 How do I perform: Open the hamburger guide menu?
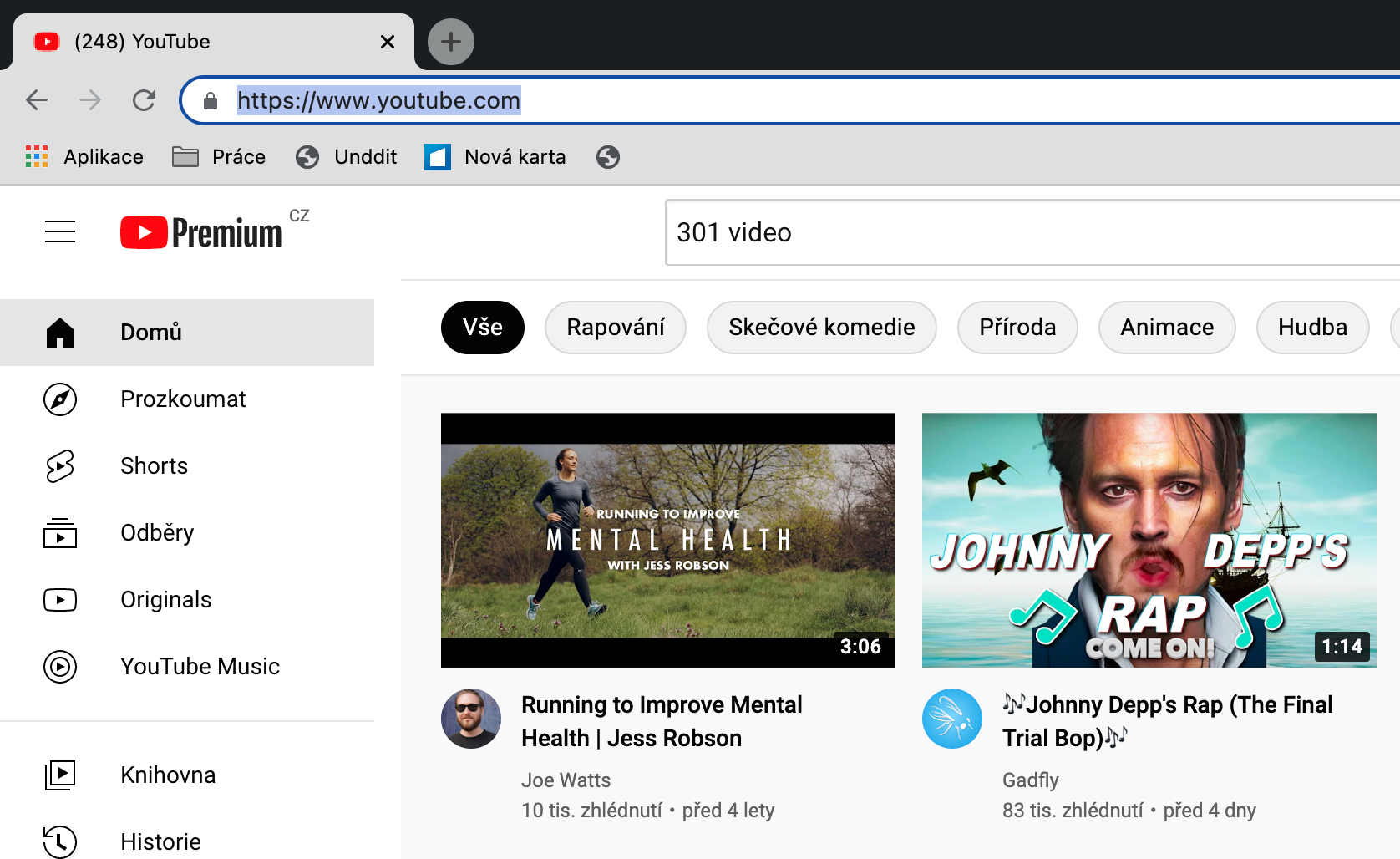click(60, 231)
